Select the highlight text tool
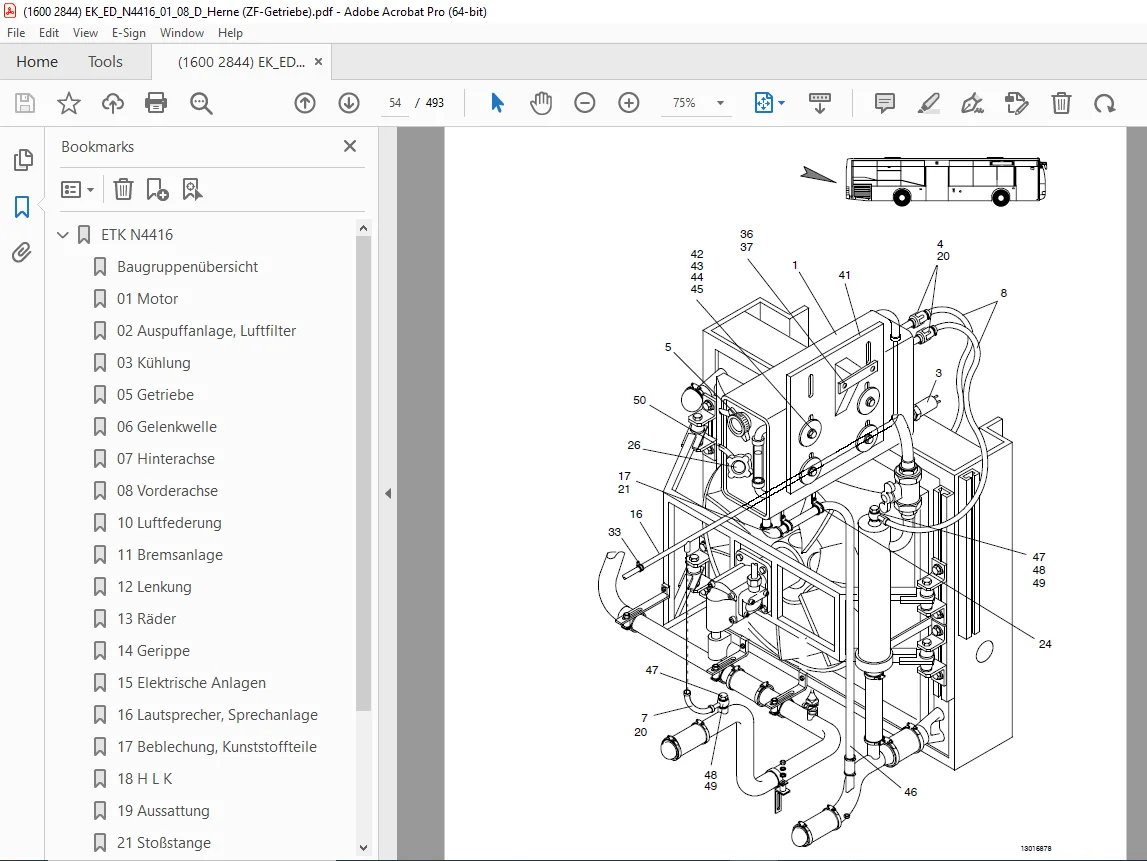 928,103
